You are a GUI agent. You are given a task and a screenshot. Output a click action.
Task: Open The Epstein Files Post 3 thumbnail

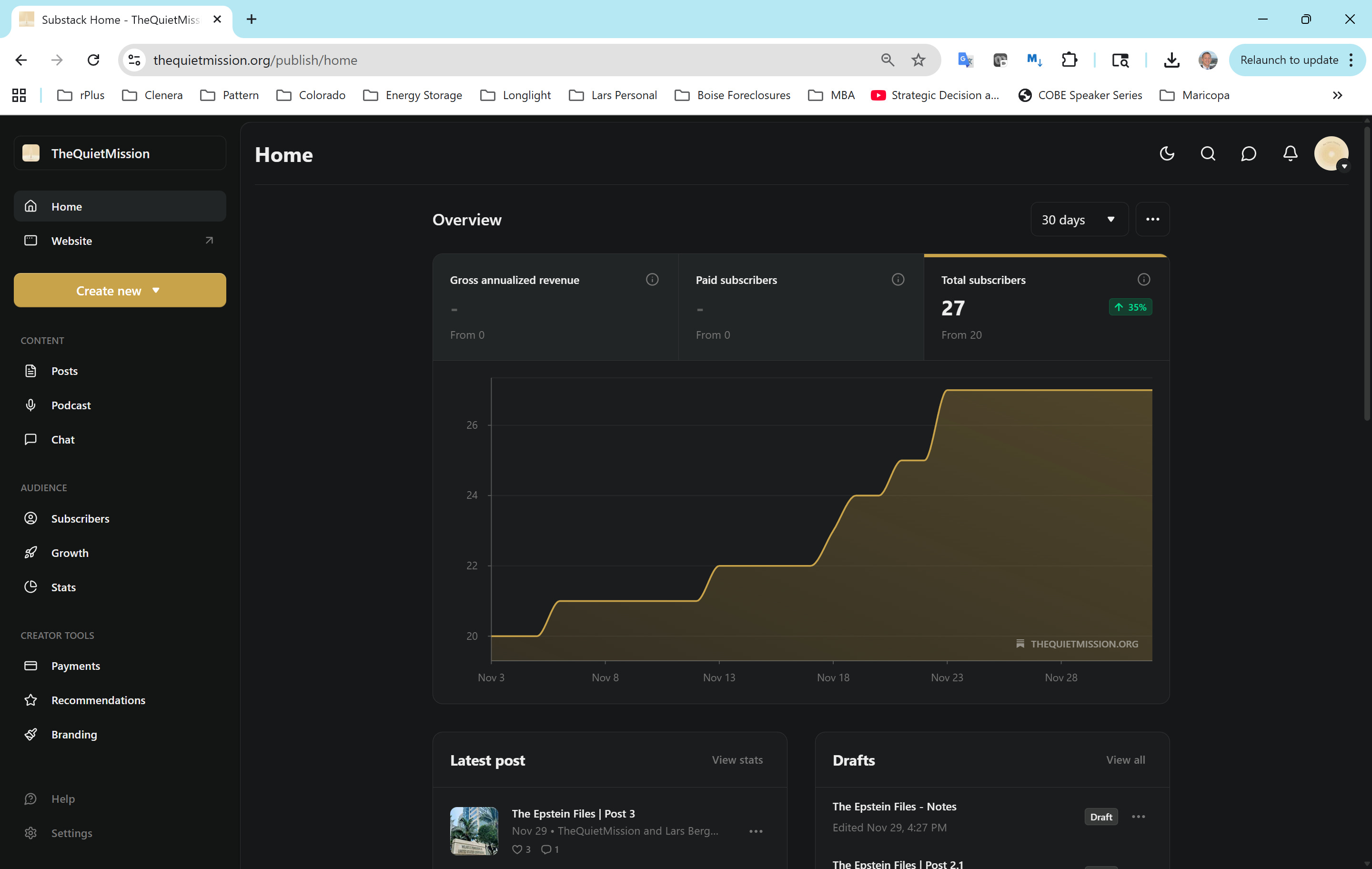click(474, 830)
